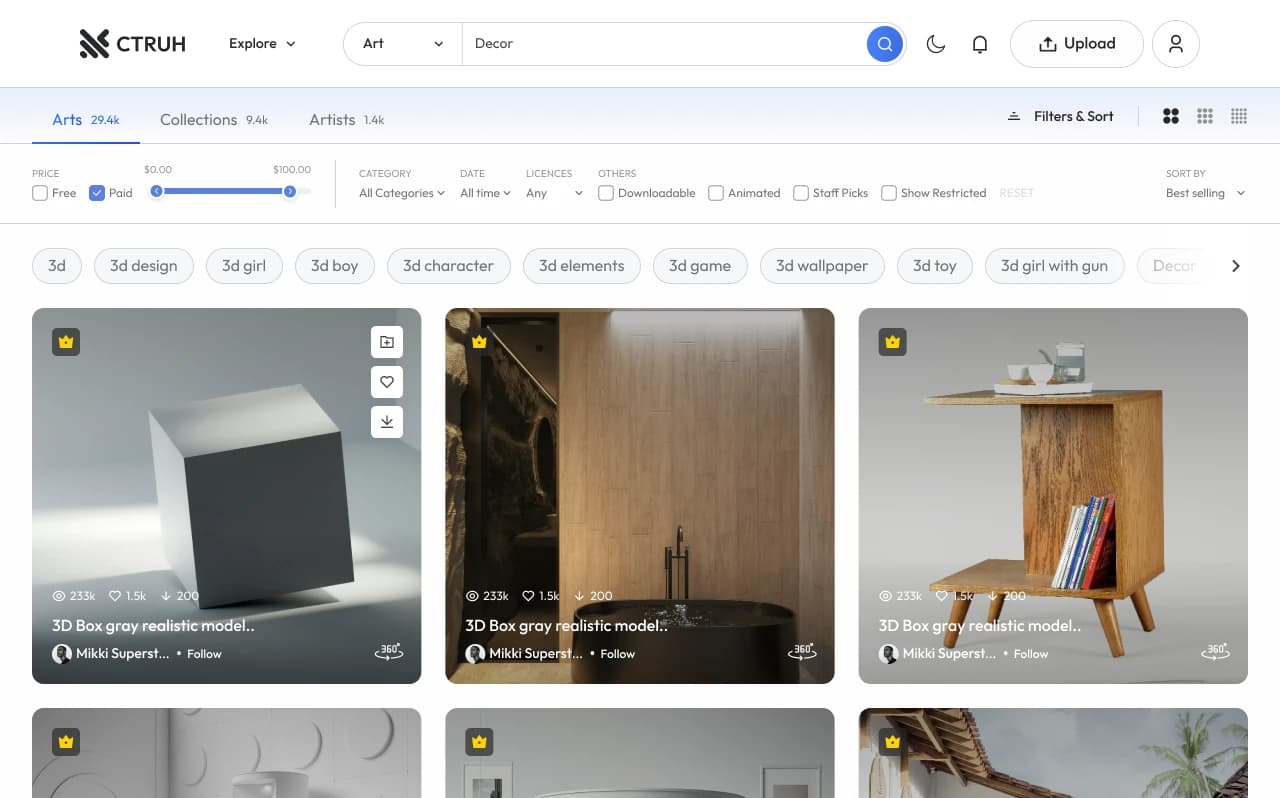Open the Art search type dropdown
Screen dimensions: 1280x798
[x=403, y=44]
